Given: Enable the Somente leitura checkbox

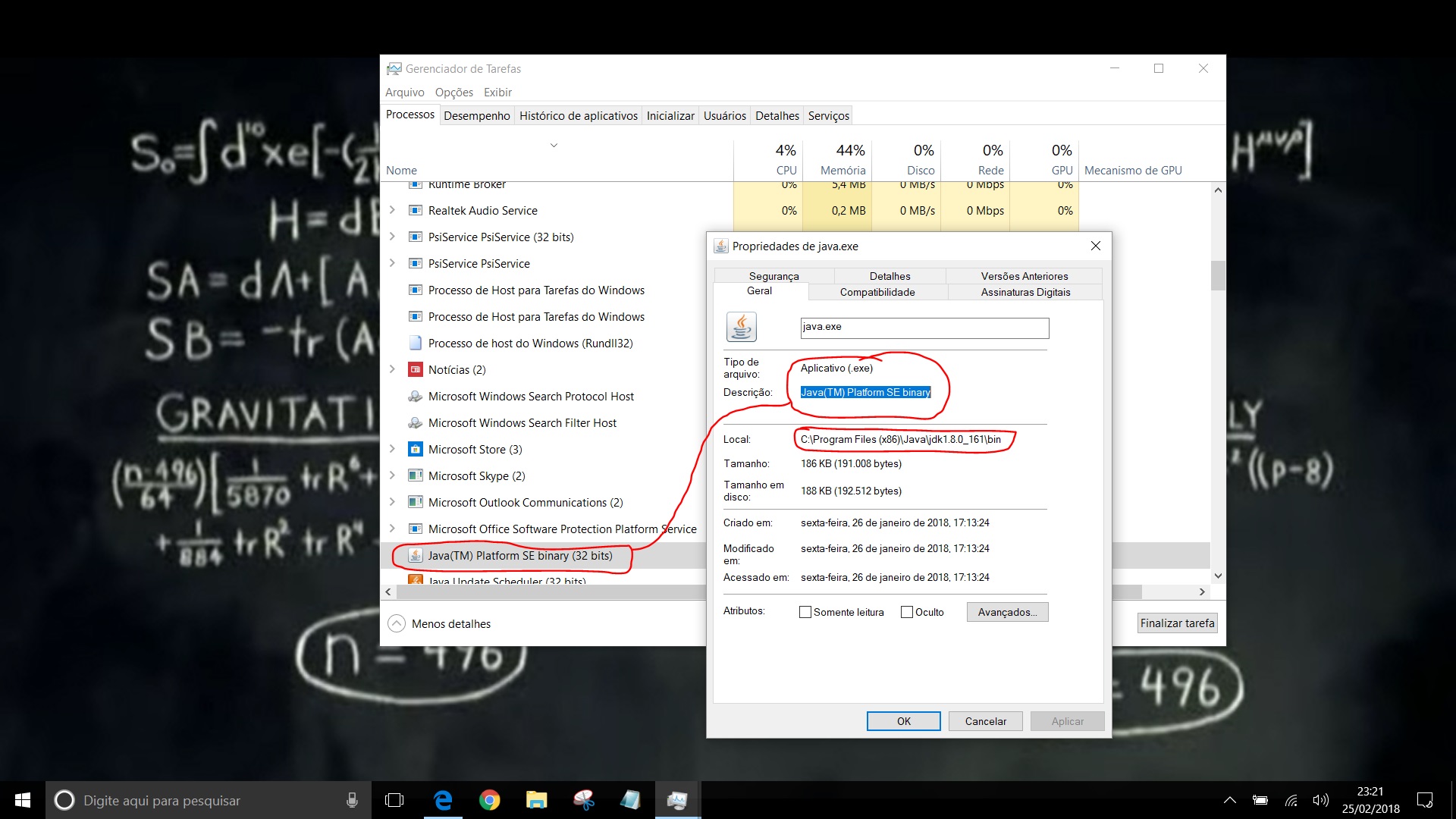Looking at the screenshot, I should tap(805, 612).
